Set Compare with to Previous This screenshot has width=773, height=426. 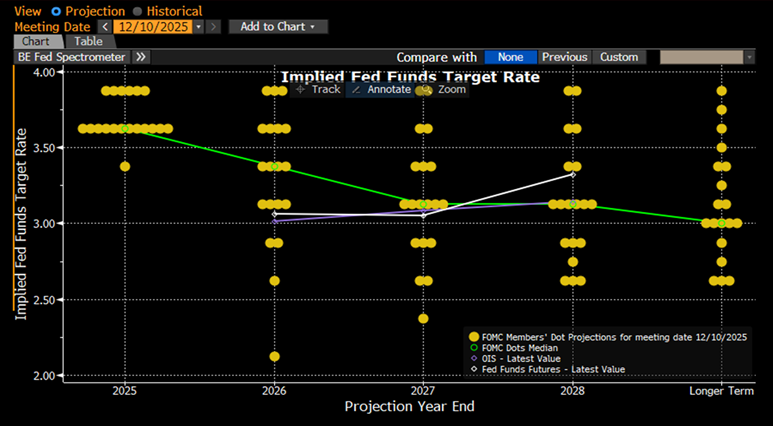(x=565, y=57)
